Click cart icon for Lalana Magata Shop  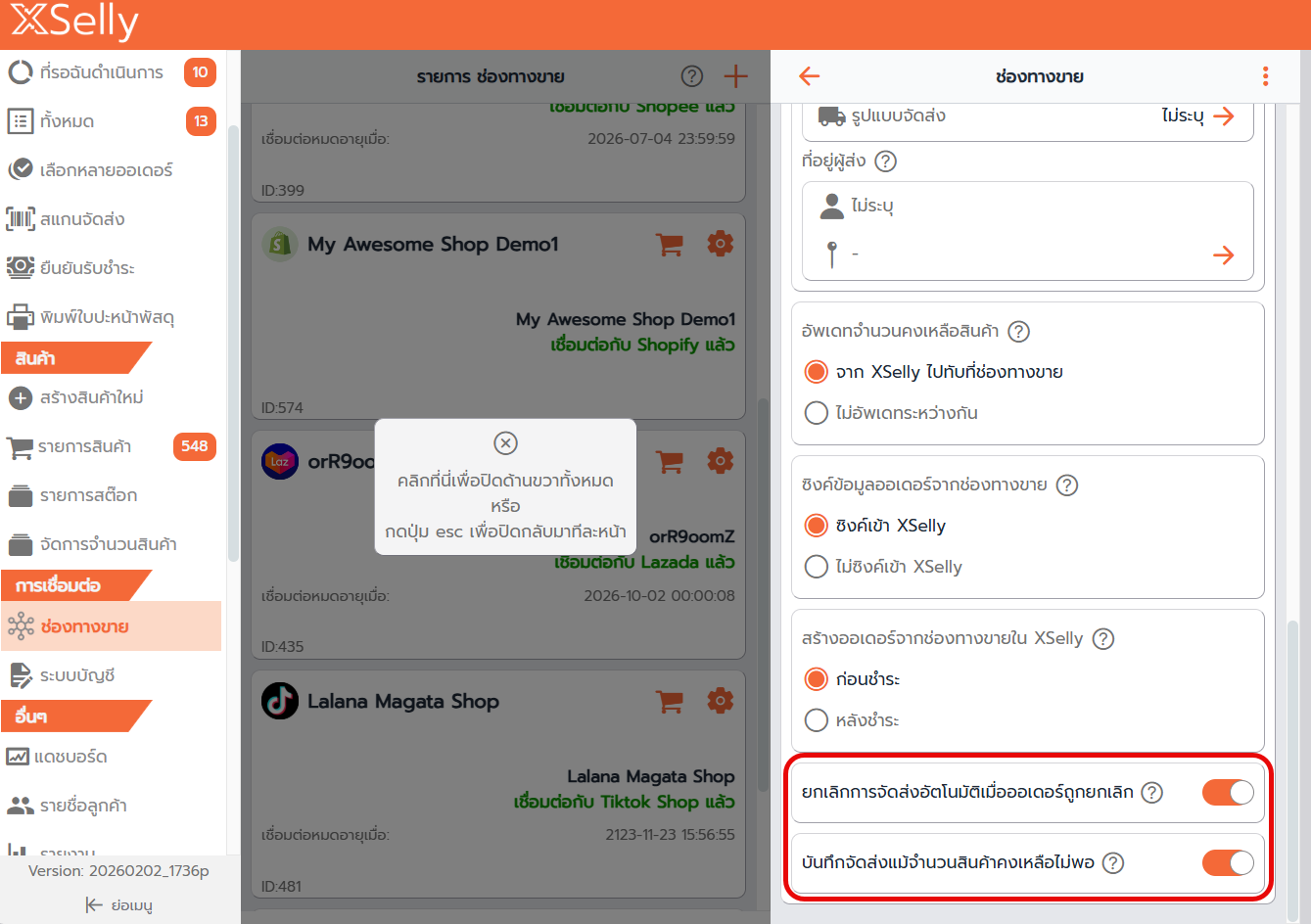click(670, 701)
